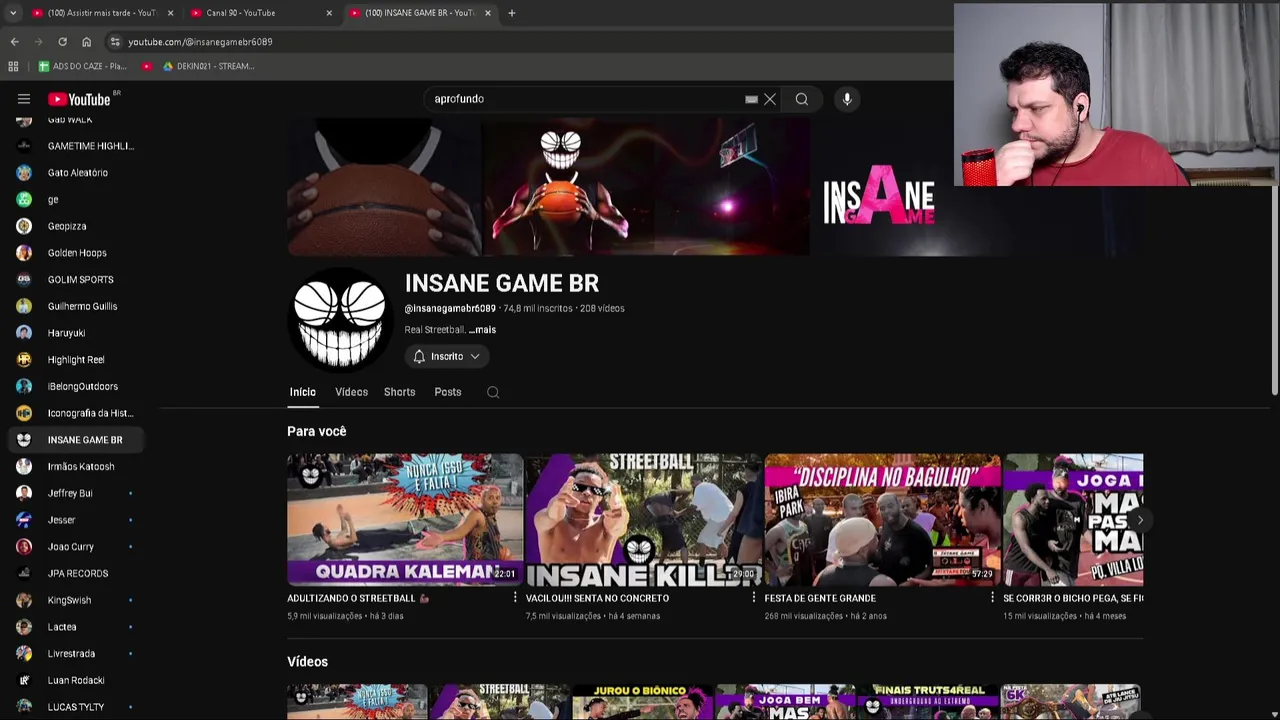Open Luan Rodacki channel in sidebar
This screenshot has height=720, width=1280.
click(x=77, y=680)
